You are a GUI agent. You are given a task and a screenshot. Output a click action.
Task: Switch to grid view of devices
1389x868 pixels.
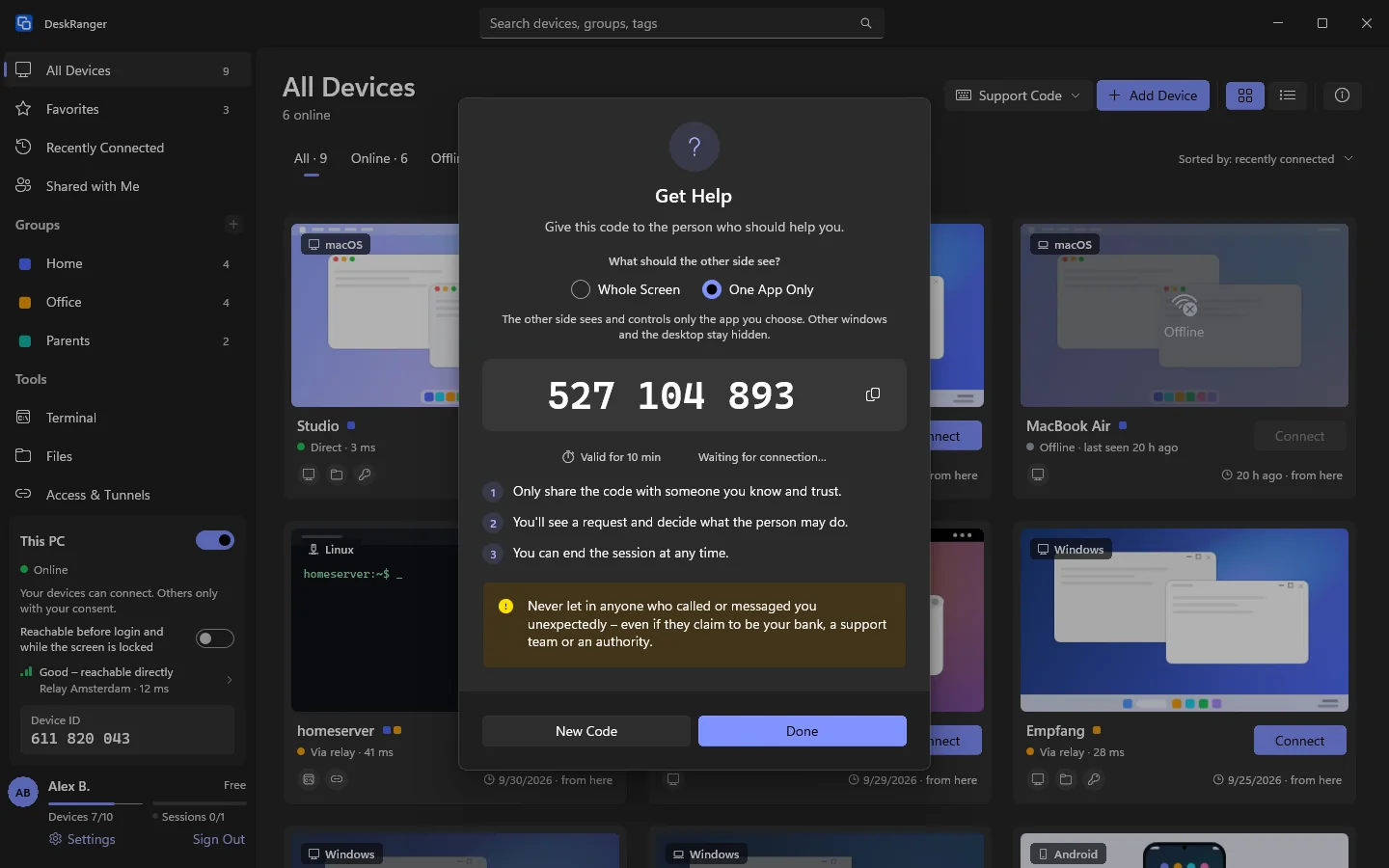point(1245,95)
